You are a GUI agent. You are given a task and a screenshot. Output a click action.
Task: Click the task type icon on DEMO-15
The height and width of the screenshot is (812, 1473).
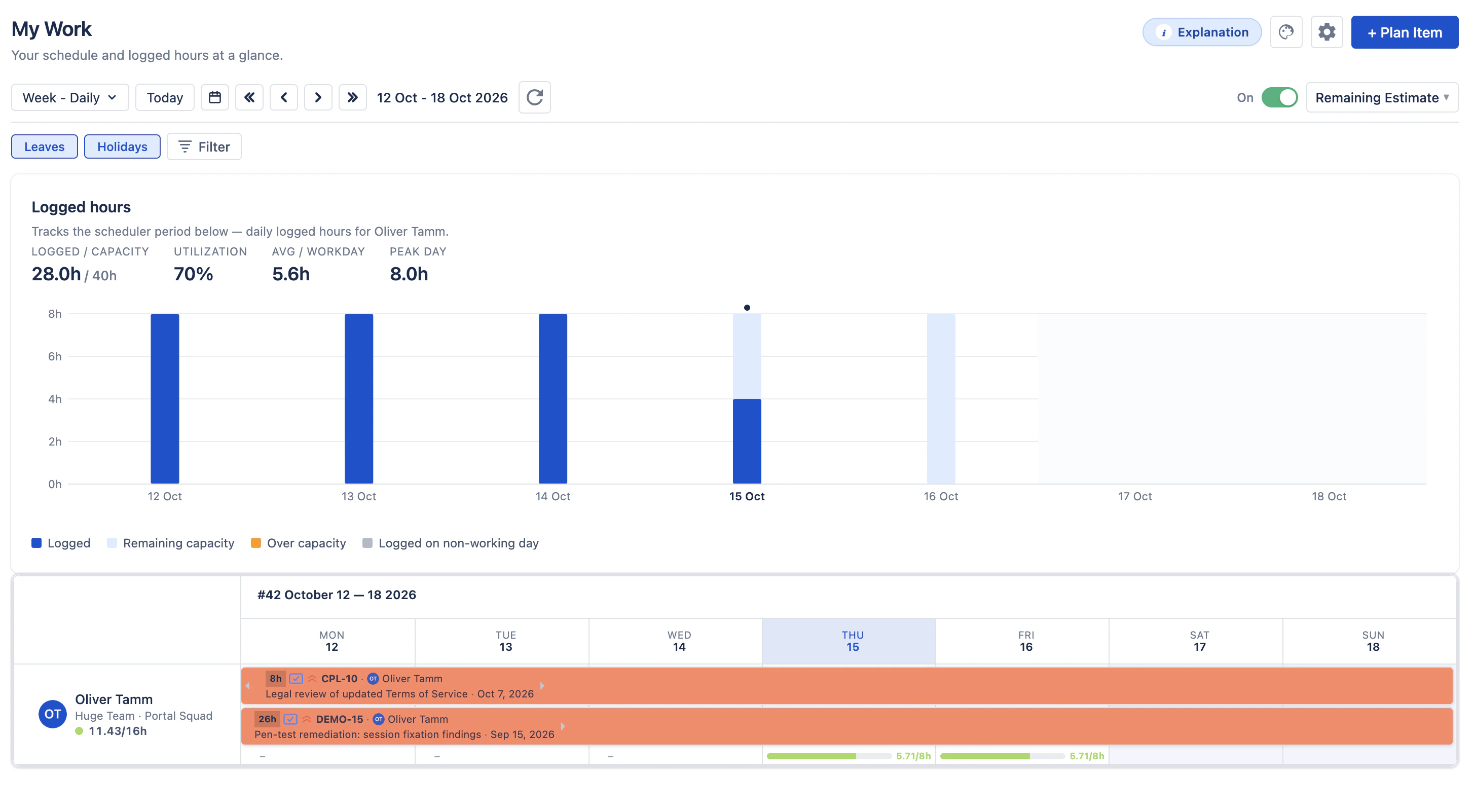(x=290, y=719)
